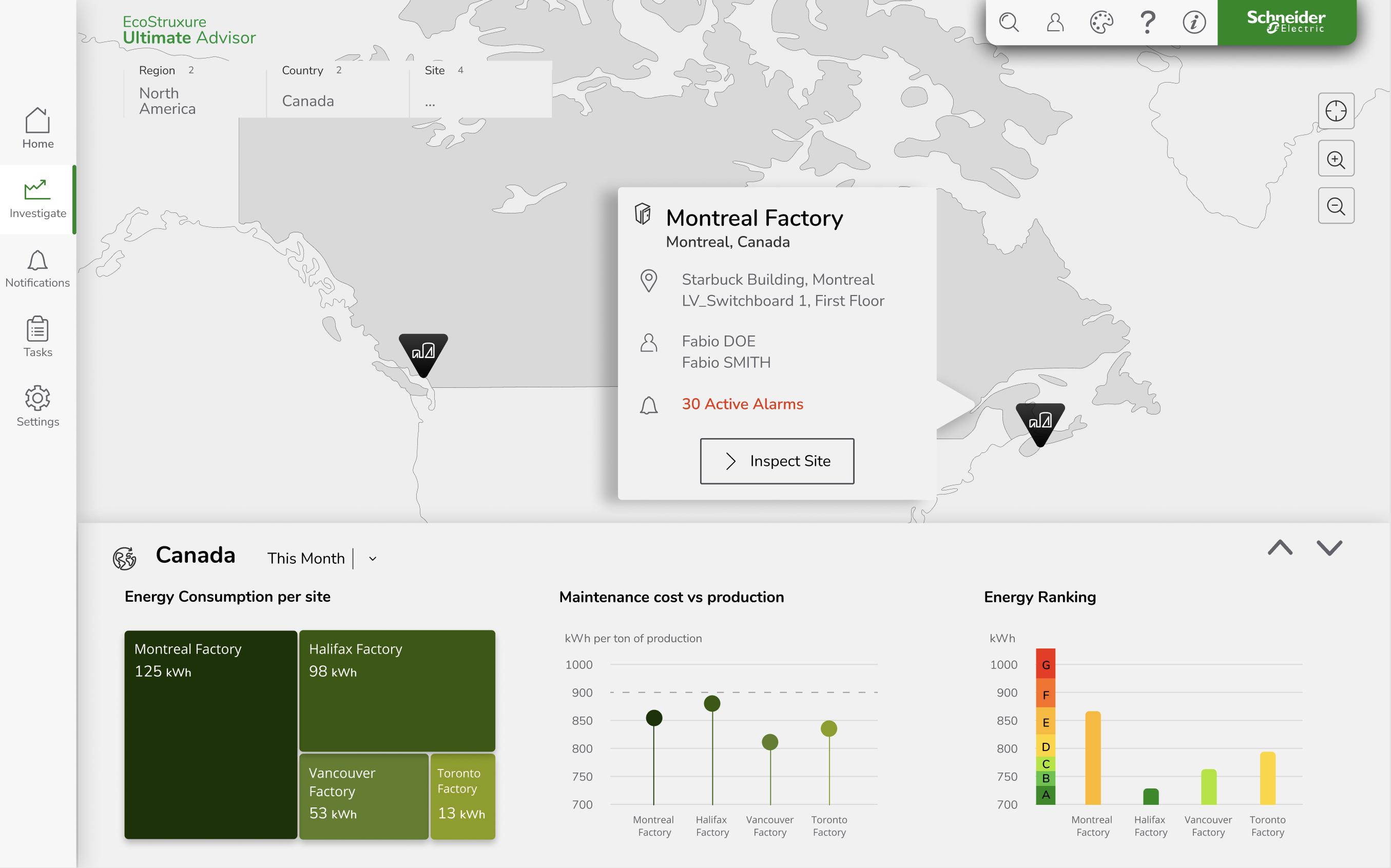
Task: Expand panel with the up chevron
Action: tap(1280, 548)
